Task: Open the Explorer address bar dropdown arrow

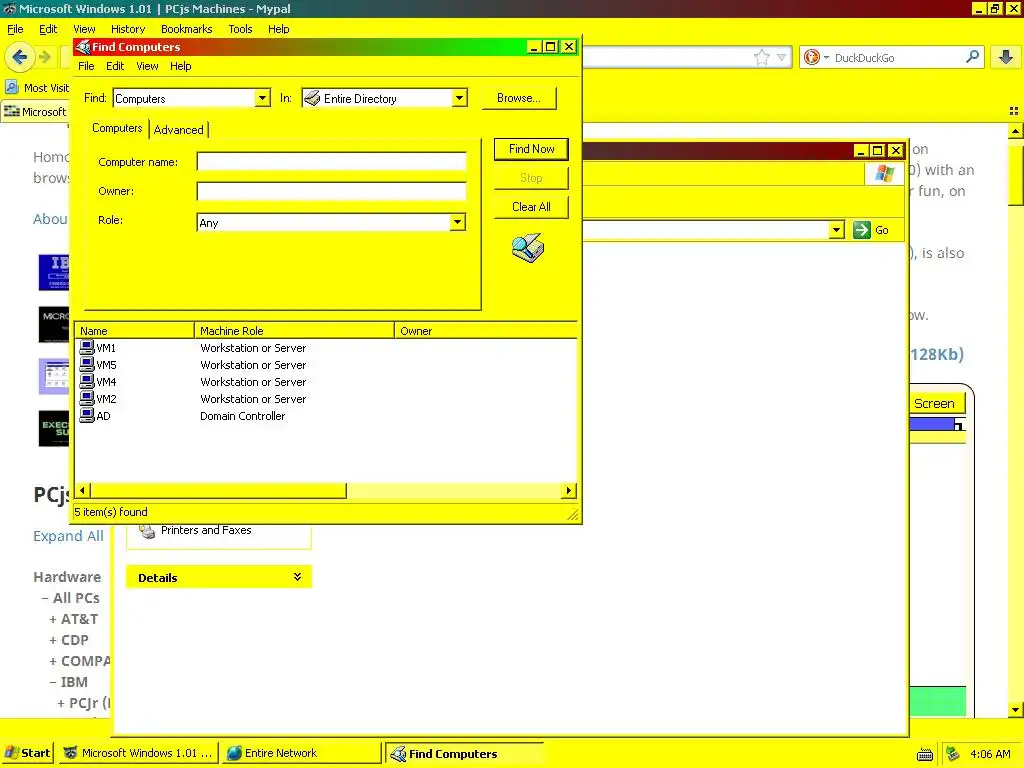Action: (836, 230)
